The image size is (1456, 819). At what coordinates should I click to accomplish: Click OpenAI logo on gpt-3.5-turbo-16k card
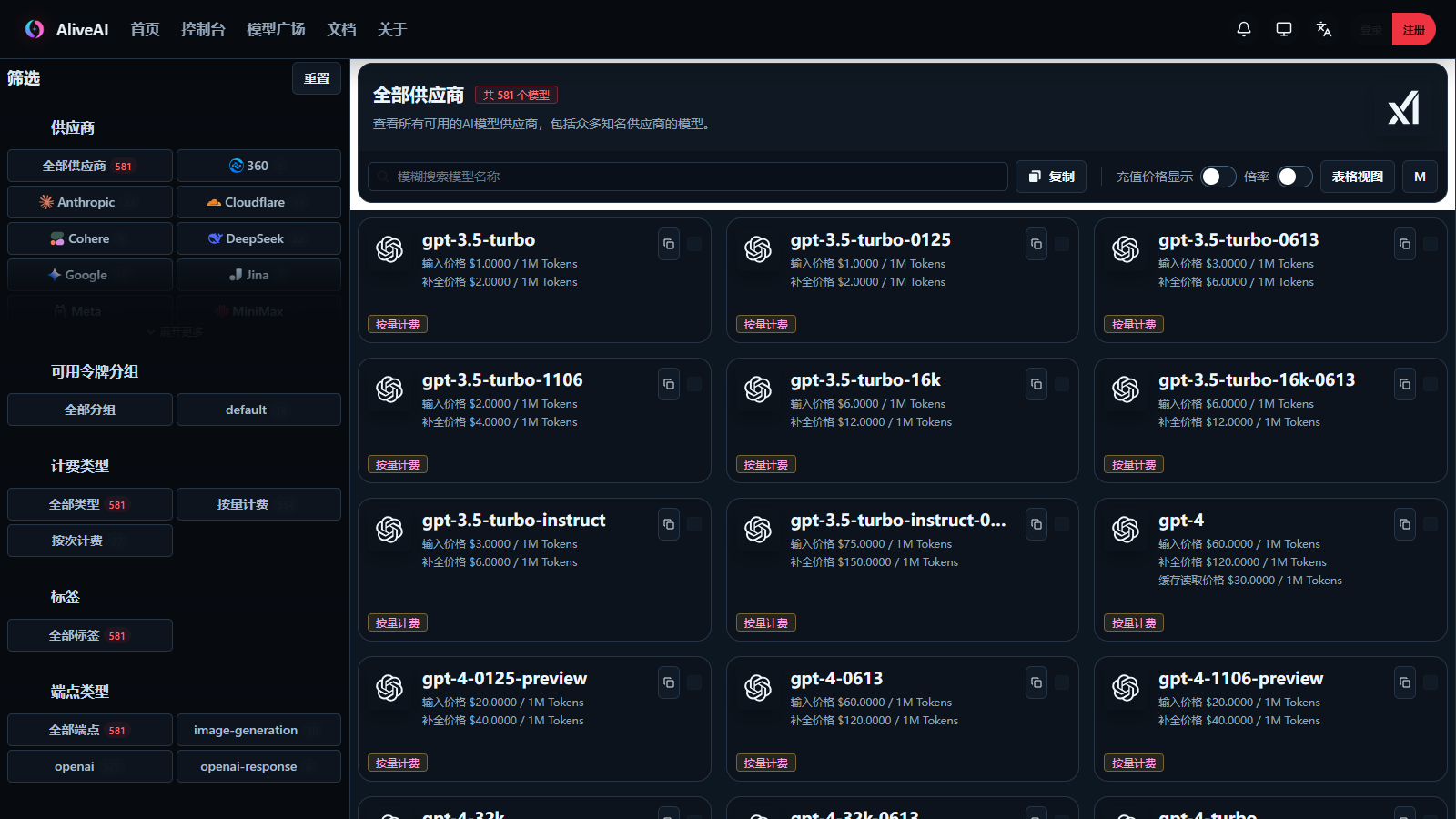758,389
